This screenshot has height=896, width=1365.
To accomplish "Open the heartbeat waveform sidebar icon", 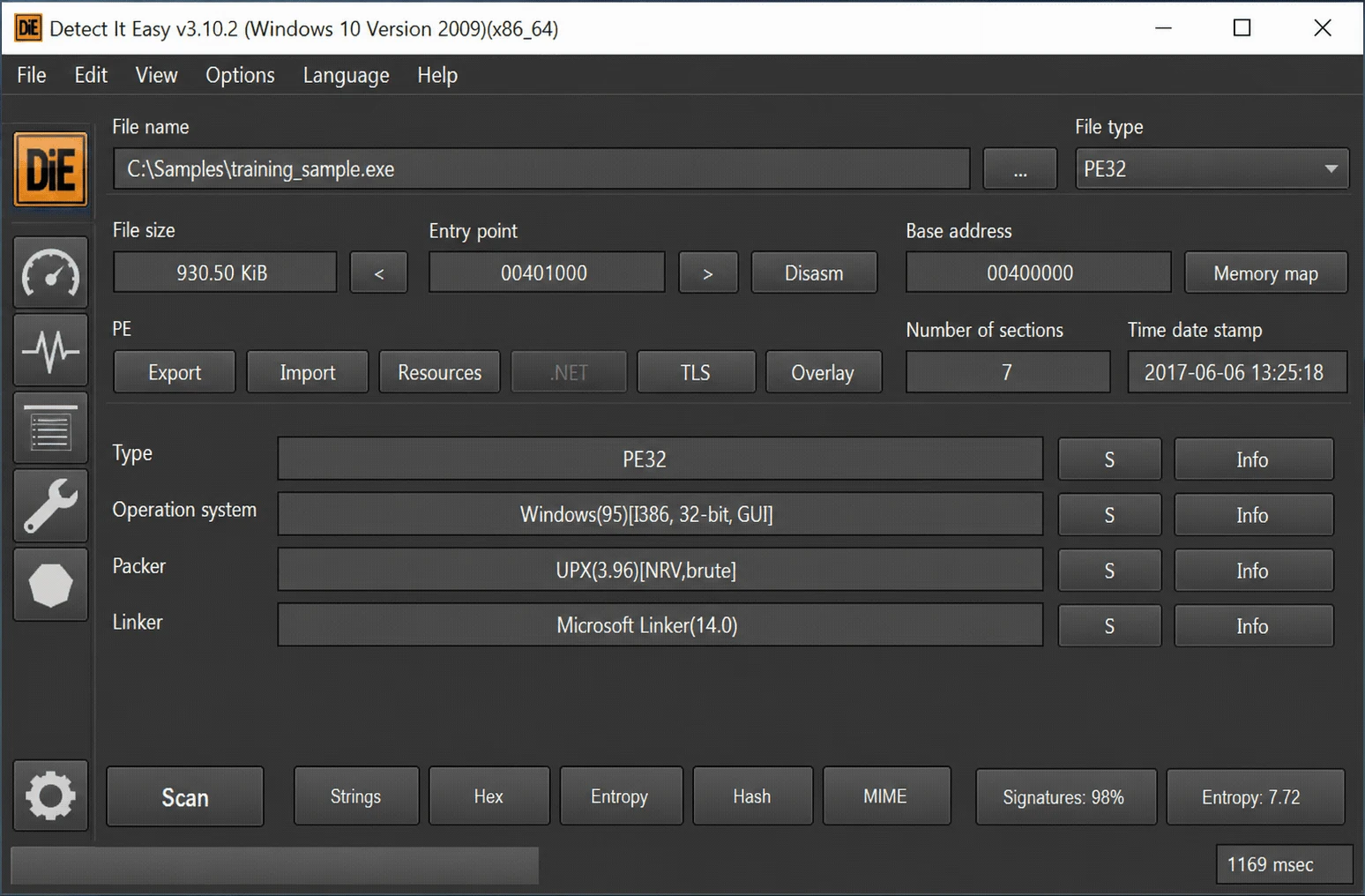I will (x=50, y=350).
